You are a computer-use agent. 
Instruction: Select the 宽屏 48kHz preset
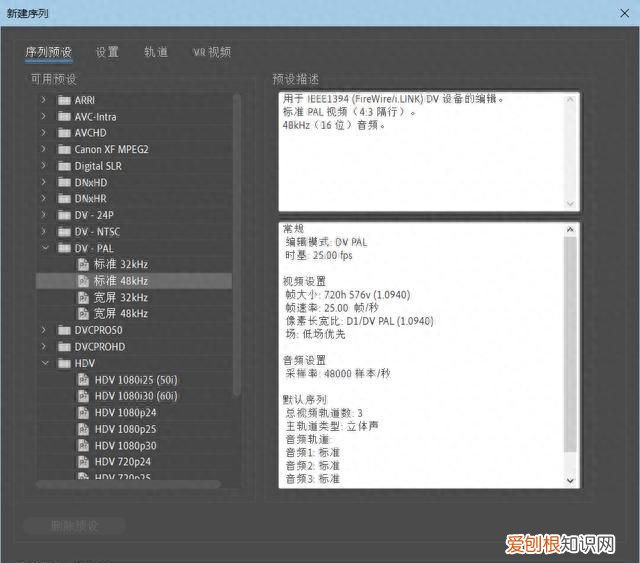[121, 314]
